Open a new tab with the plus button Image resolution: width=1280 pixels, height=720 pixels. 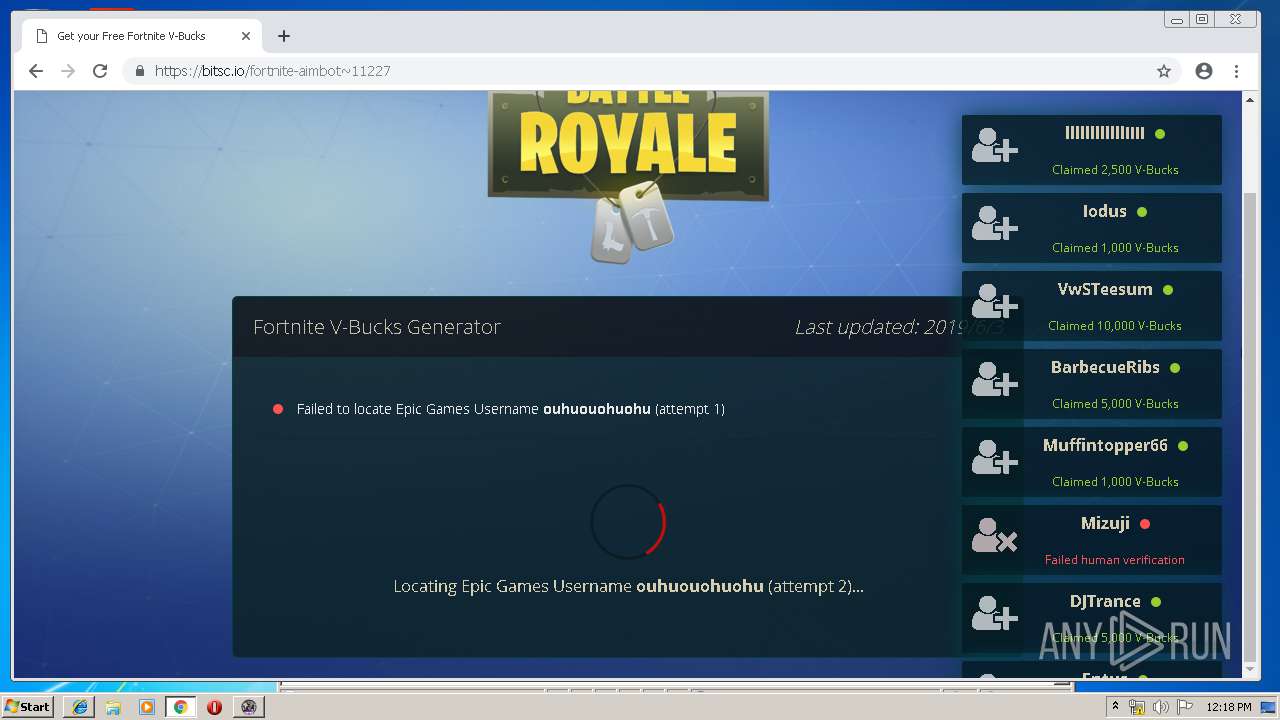[284, 36]
